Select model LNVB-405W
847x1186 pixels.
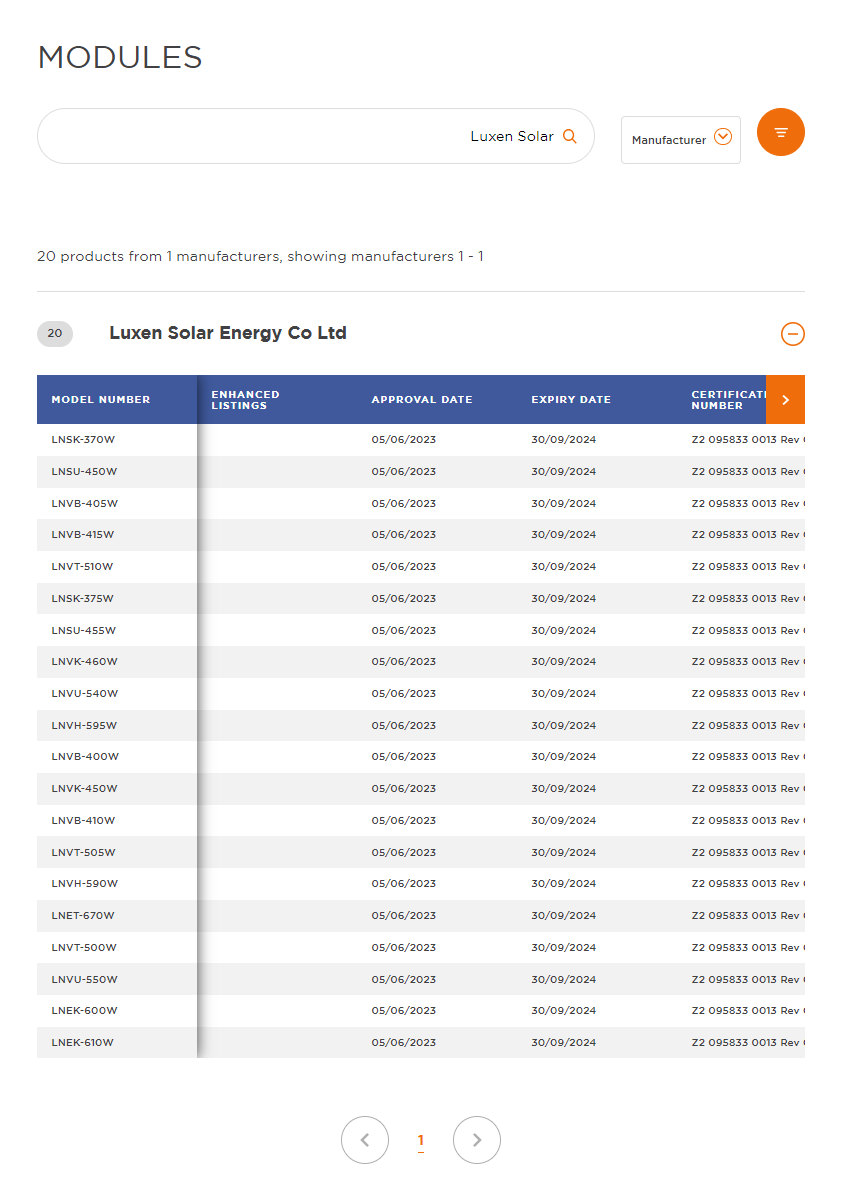coord(85,503)
